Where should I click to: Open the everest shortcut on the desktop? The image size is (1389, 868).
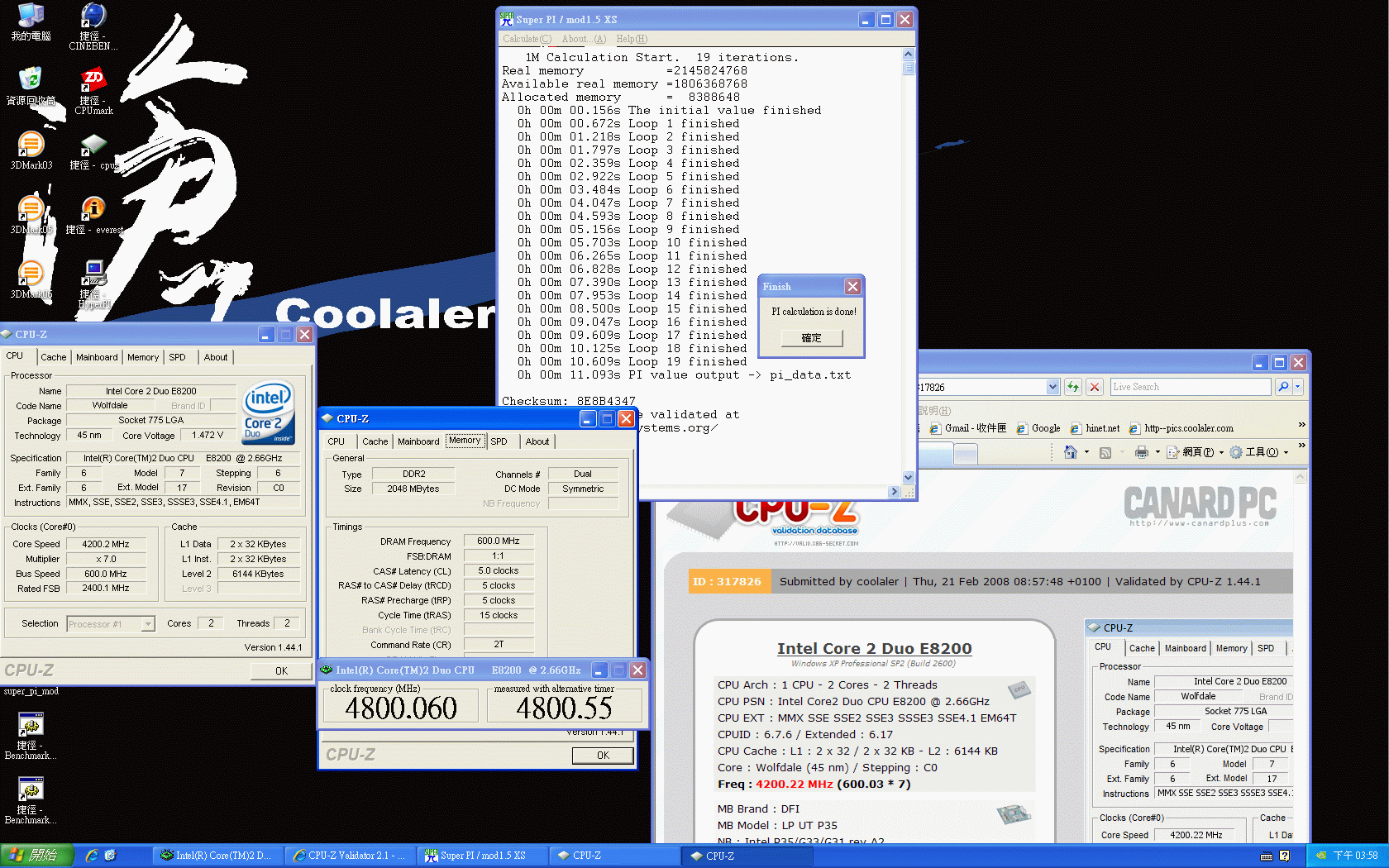tap(93, 208)
